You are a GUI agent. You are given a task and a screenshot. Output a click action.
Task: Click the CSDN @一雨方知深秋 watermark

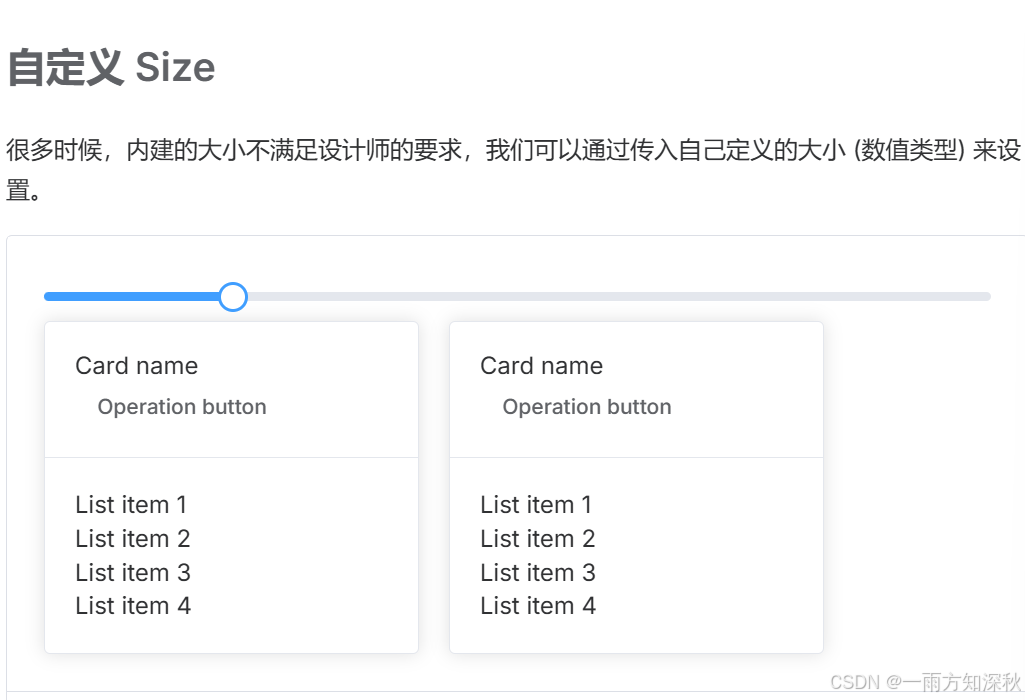(x=925, y=682)
